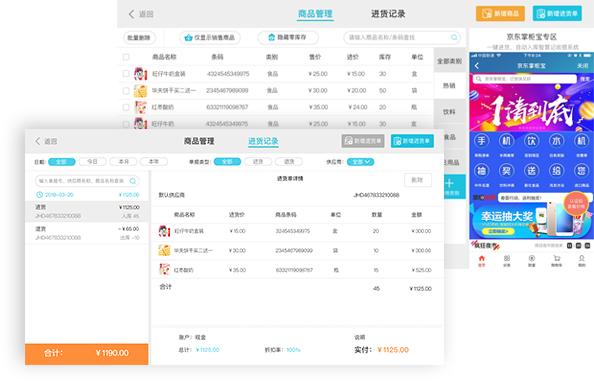Select 退货 document type pill
The image size is (594, 383).
point(289,162)
